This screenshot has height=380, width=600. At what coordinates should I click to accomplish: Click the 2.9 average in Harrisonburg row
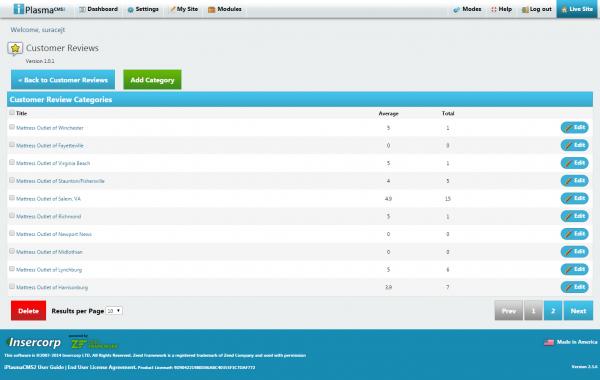tap(388, 287)
